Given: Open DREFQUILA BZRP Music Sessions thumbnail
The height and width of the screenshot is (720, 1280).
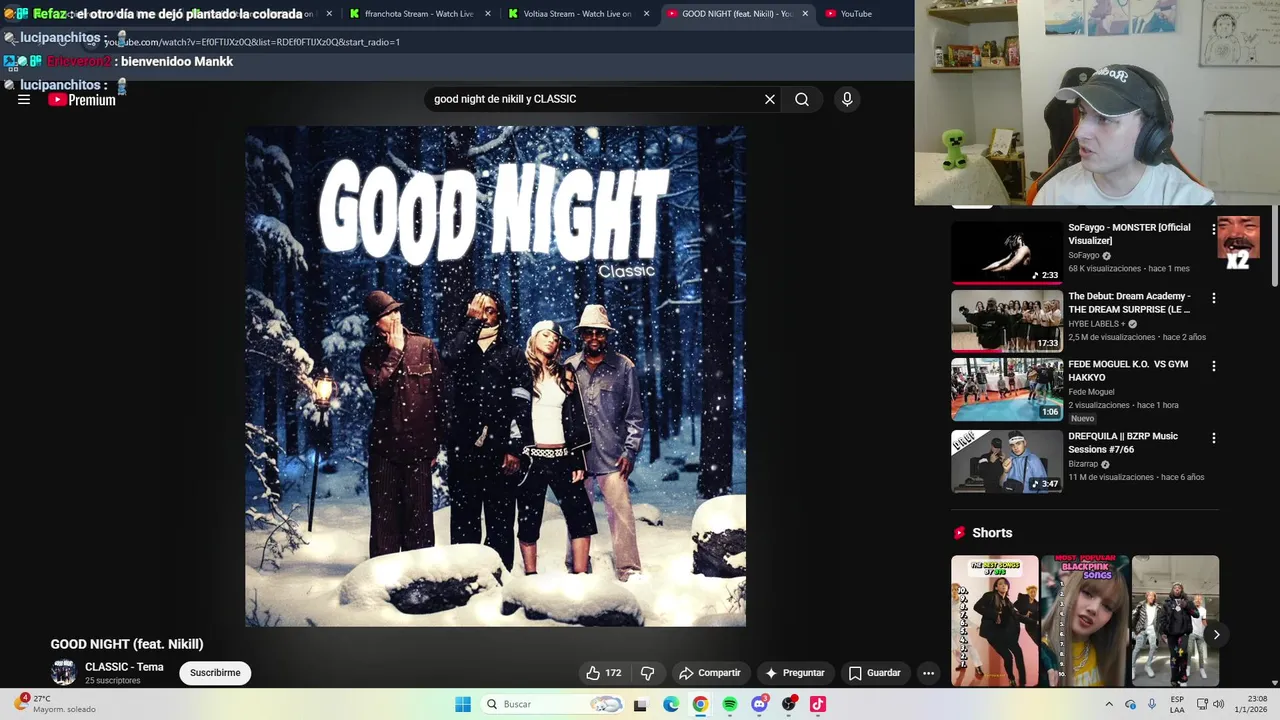Looking at the screenshot, I should [x=1007, y=461].
